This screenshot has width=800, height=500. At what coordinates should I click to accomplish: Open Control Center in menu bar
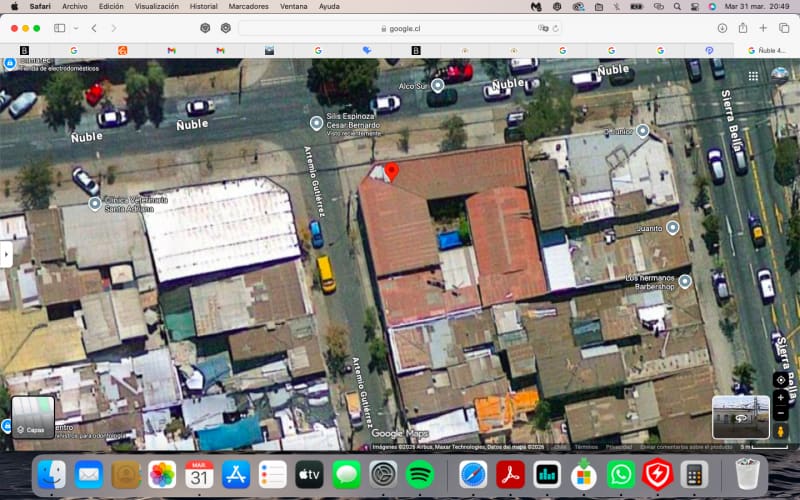[x=694, y=6]
